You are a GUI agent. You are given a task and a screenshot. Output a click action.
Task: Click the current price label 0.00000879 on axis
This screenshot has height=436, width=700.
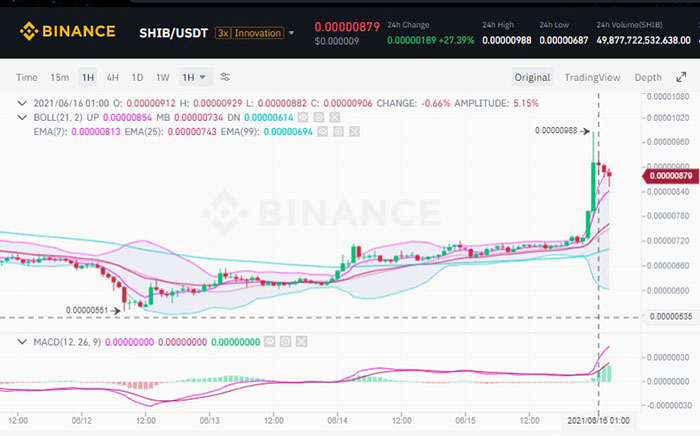(x=671, y=176)
